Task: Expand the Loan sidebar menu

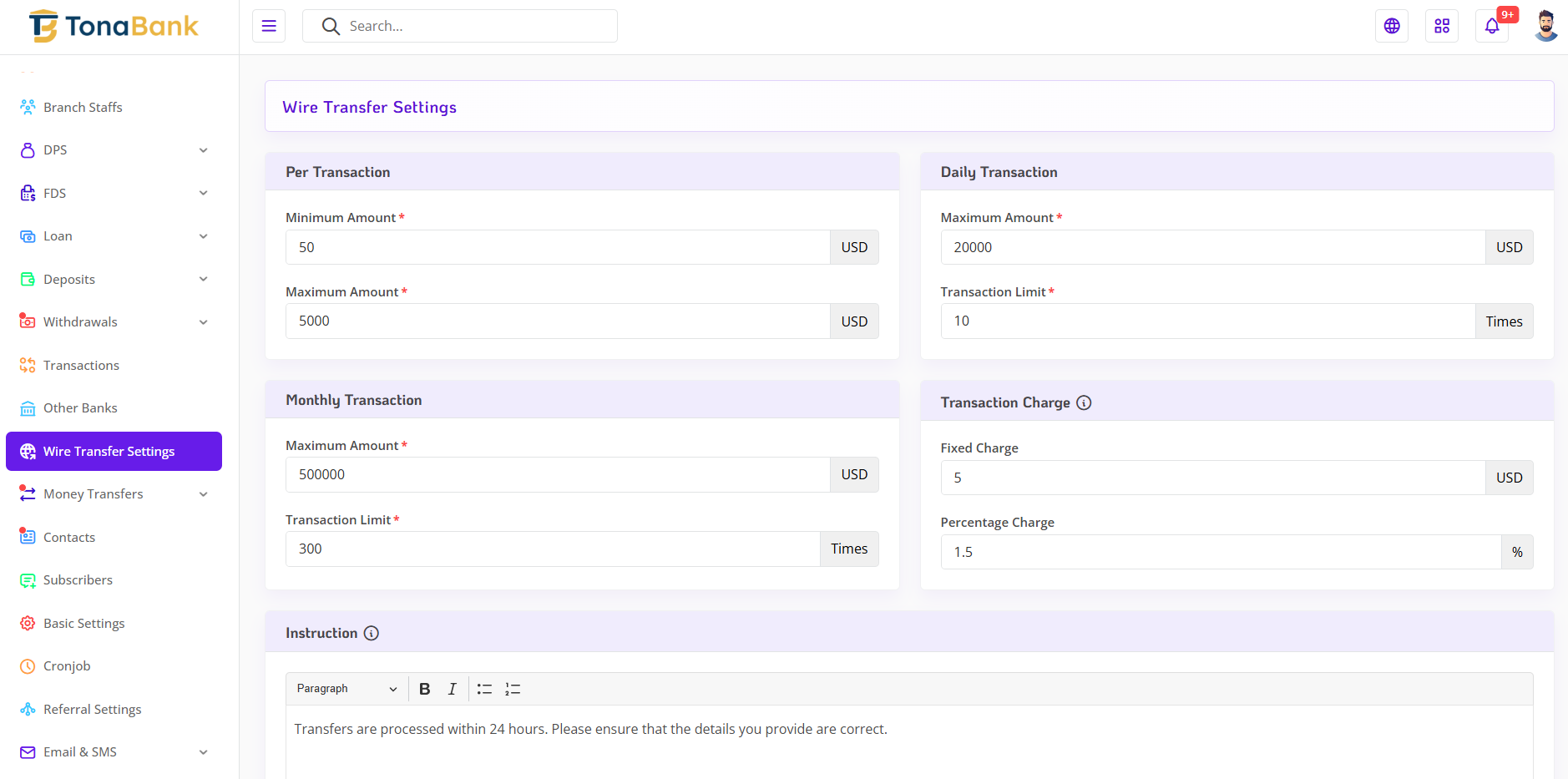Action: pyautogui.click(x=114, y=236)
